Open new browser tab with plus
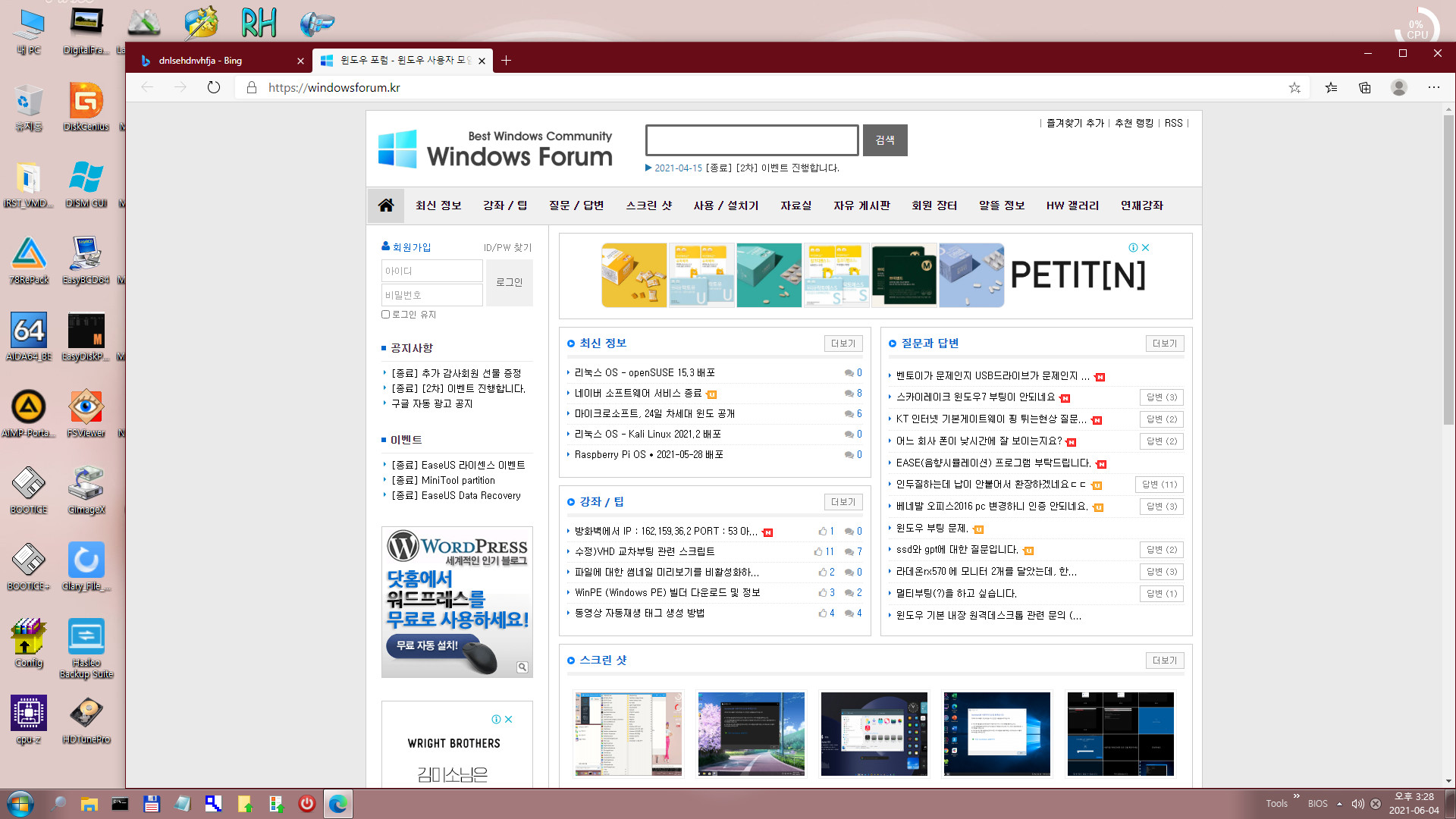The width and height of the screenshot is (1456, 819). [x=506, y=61]
